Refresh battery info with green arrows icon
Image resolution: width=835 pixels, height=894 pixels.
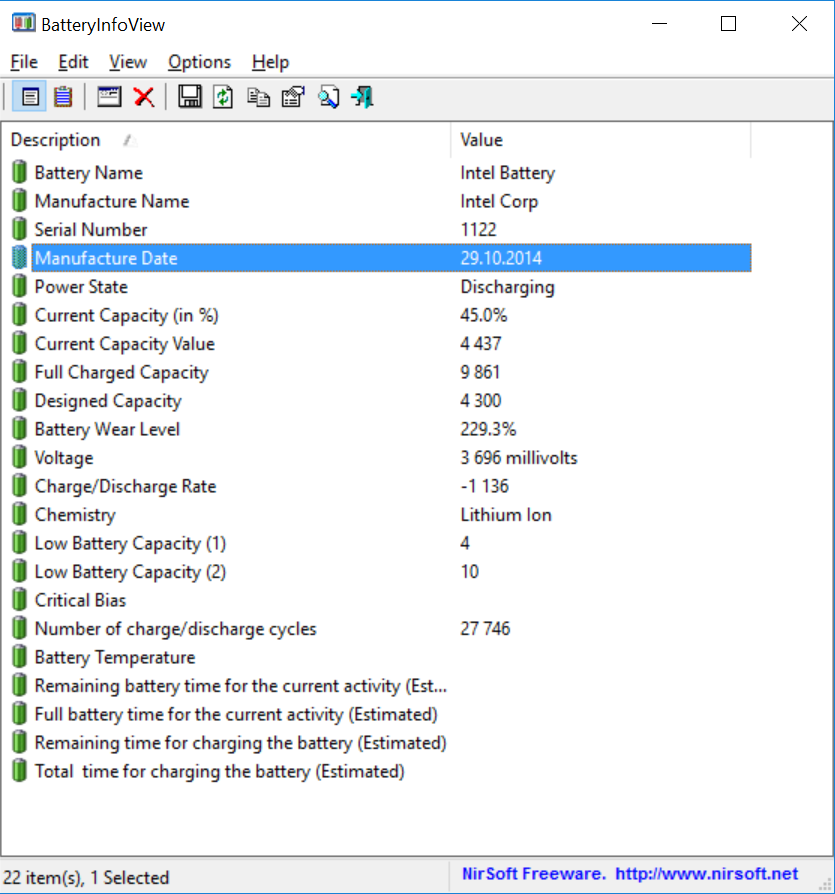pos(223,97)
